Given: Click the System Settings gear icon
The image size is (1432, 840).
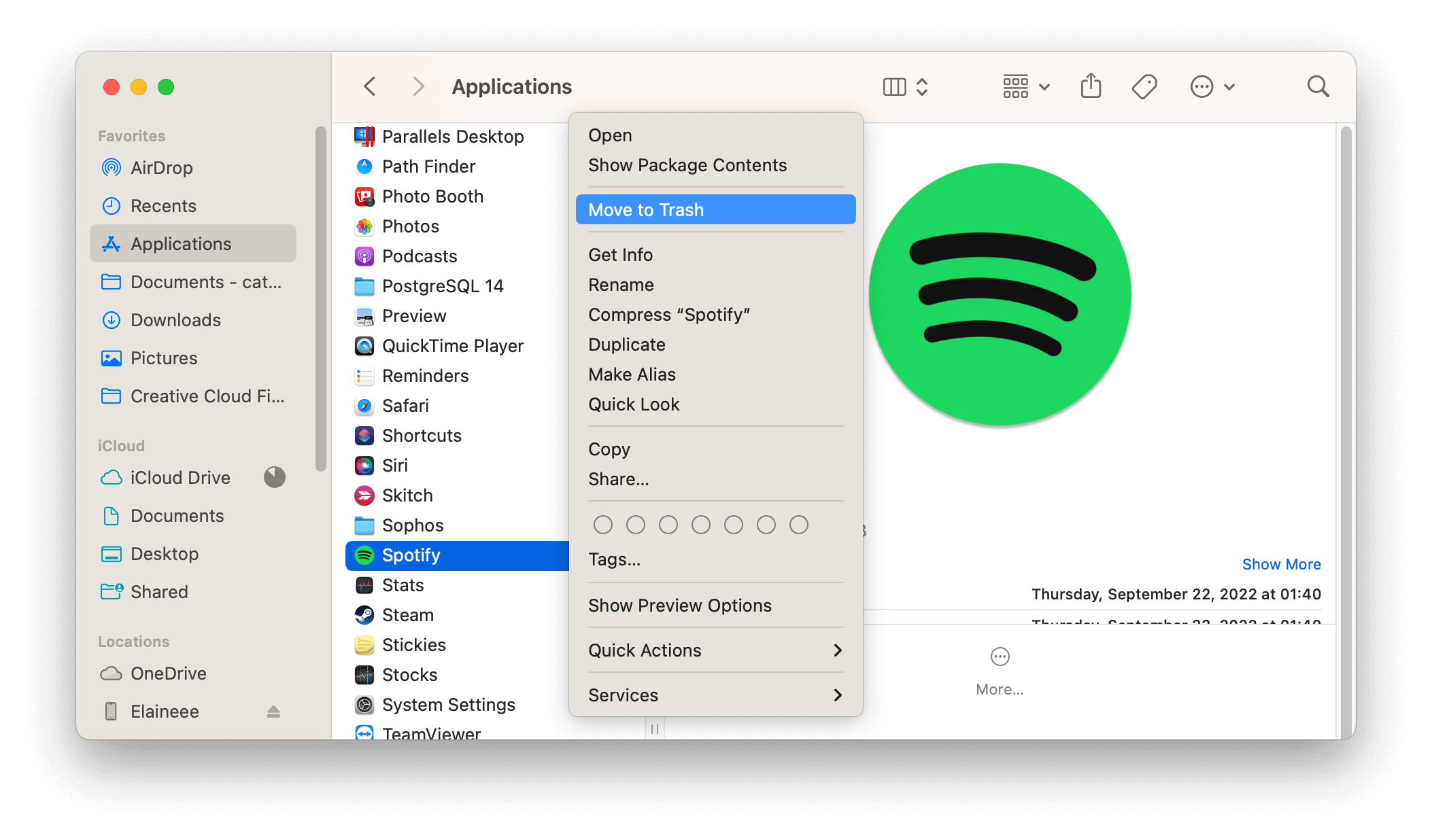Looking at the screenshot, I should (x=364, y=705).
